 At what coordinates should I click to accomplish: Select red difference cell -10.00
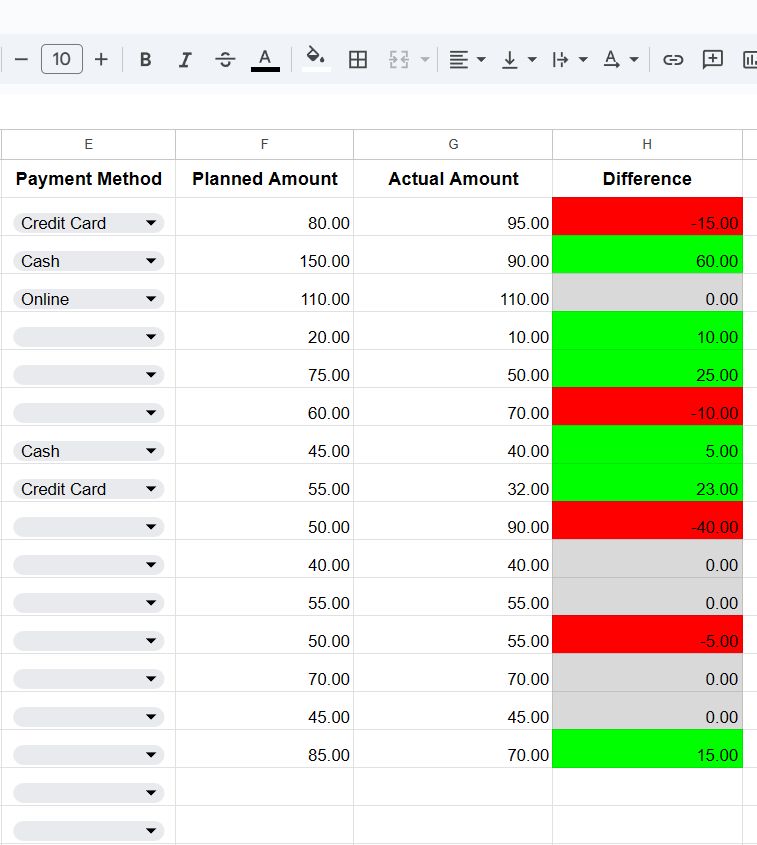coord(647,407)
